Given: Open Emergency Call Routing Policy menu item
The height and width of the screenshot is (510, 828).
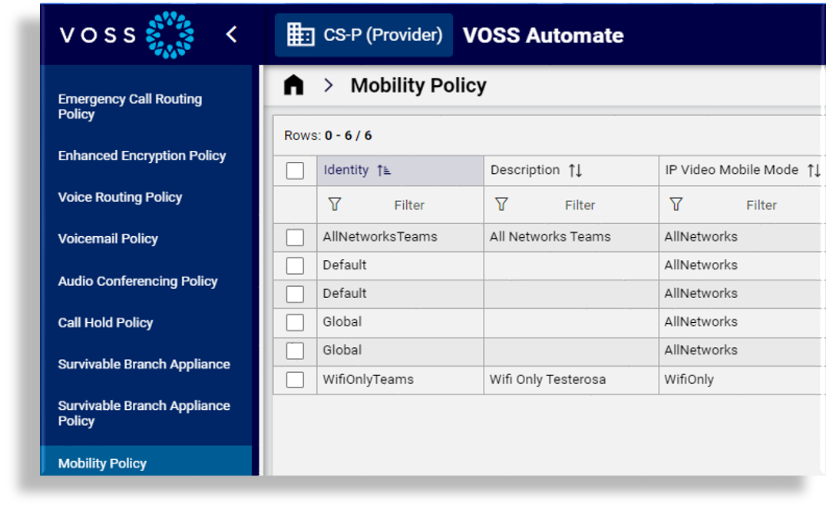Looking at the screenshot, I should coord(130,107).
